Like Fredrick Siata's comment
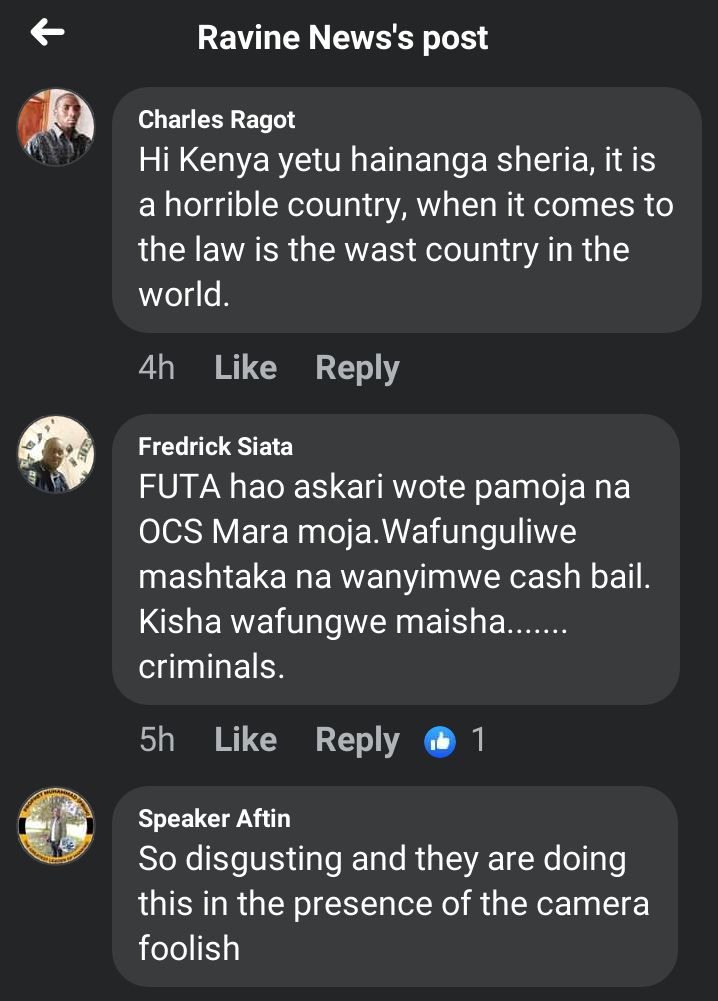 click(x=246, y=740)
